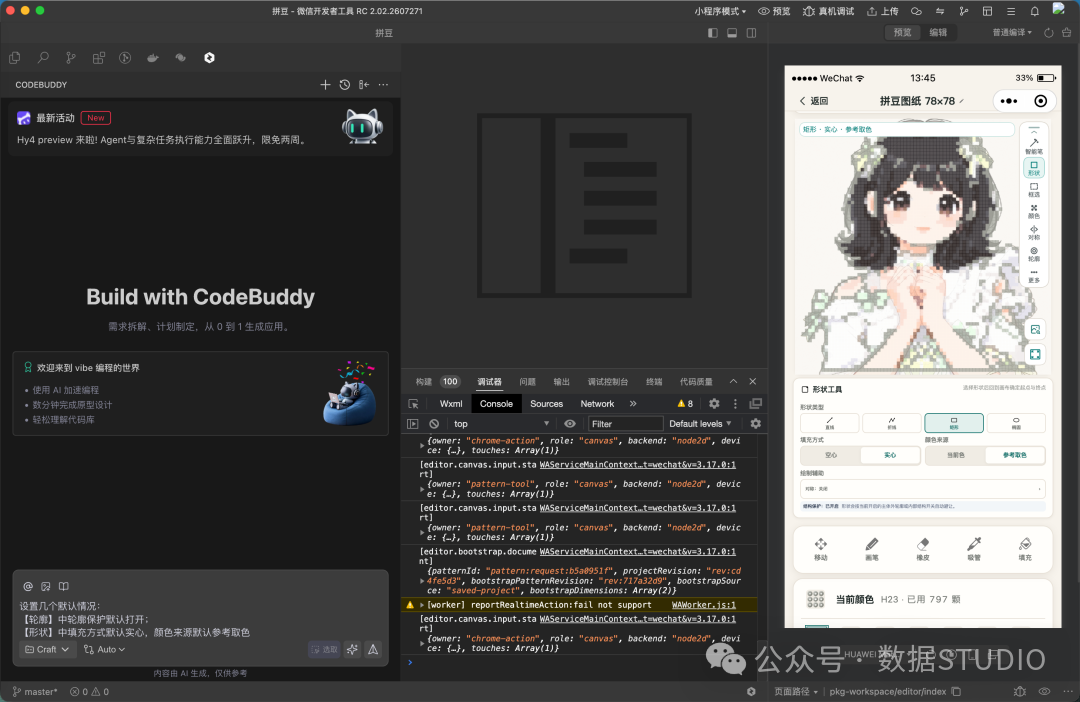Choose the 空心 fill option
The image size is (1080, 702).
[x=831, y=455]
